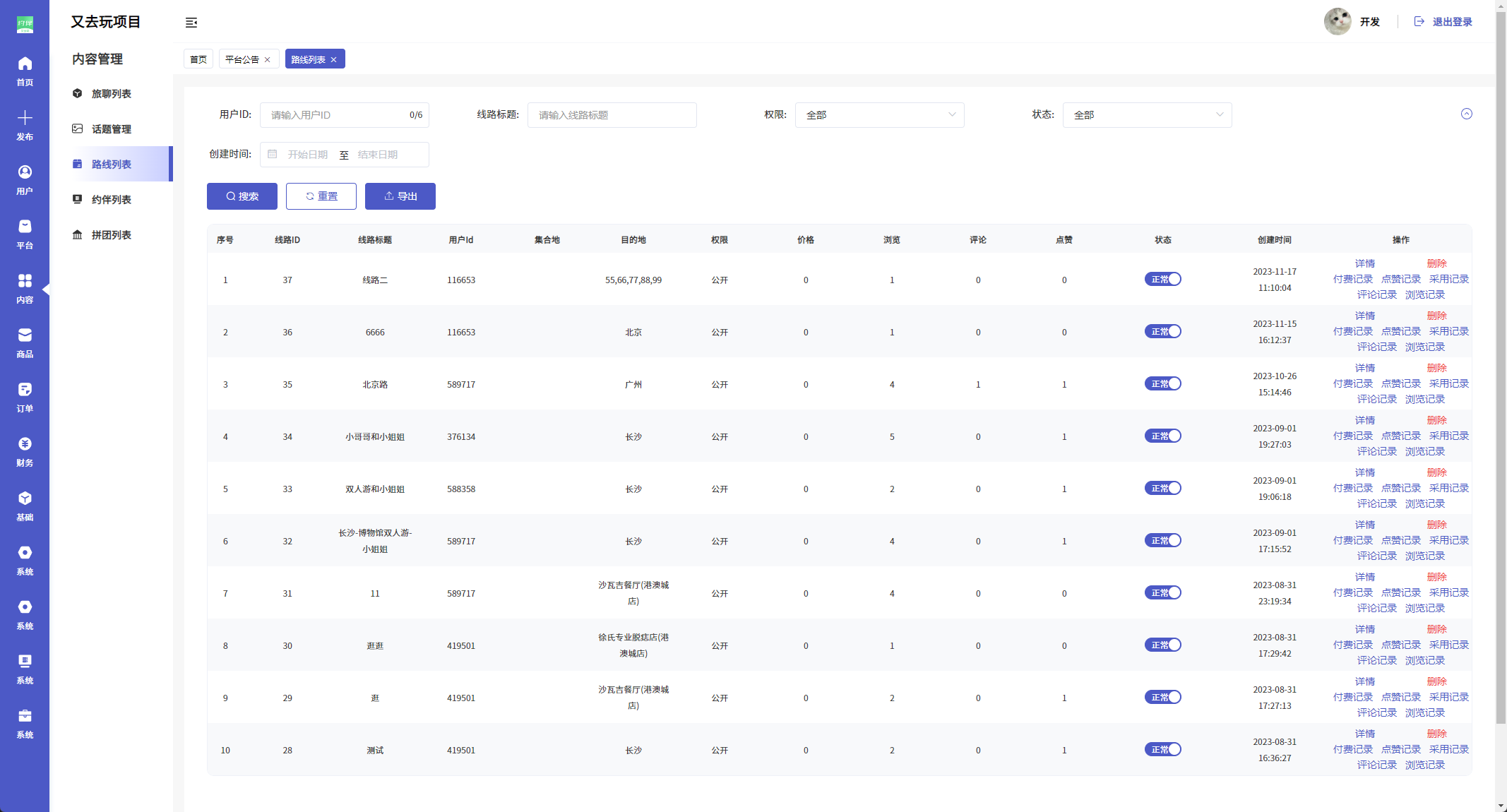Image resolution: width=1507 pixels, height=812 pixels.
Task: Click the 导出 button
Action: point(400,196)
